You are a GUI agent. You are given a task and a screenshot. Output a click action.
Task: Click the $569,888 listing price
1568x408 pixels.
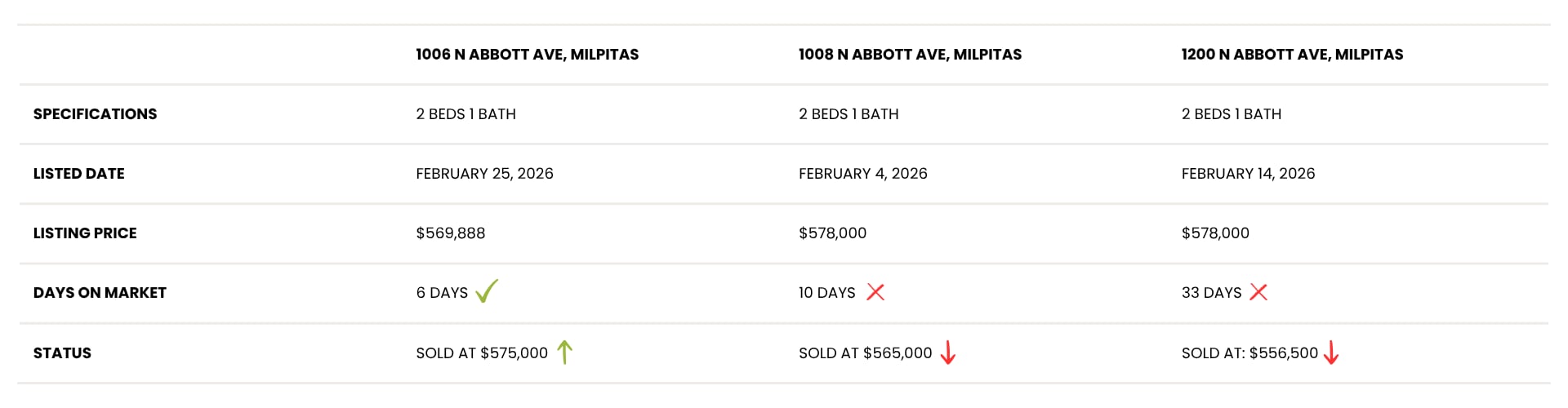point(450,233)
